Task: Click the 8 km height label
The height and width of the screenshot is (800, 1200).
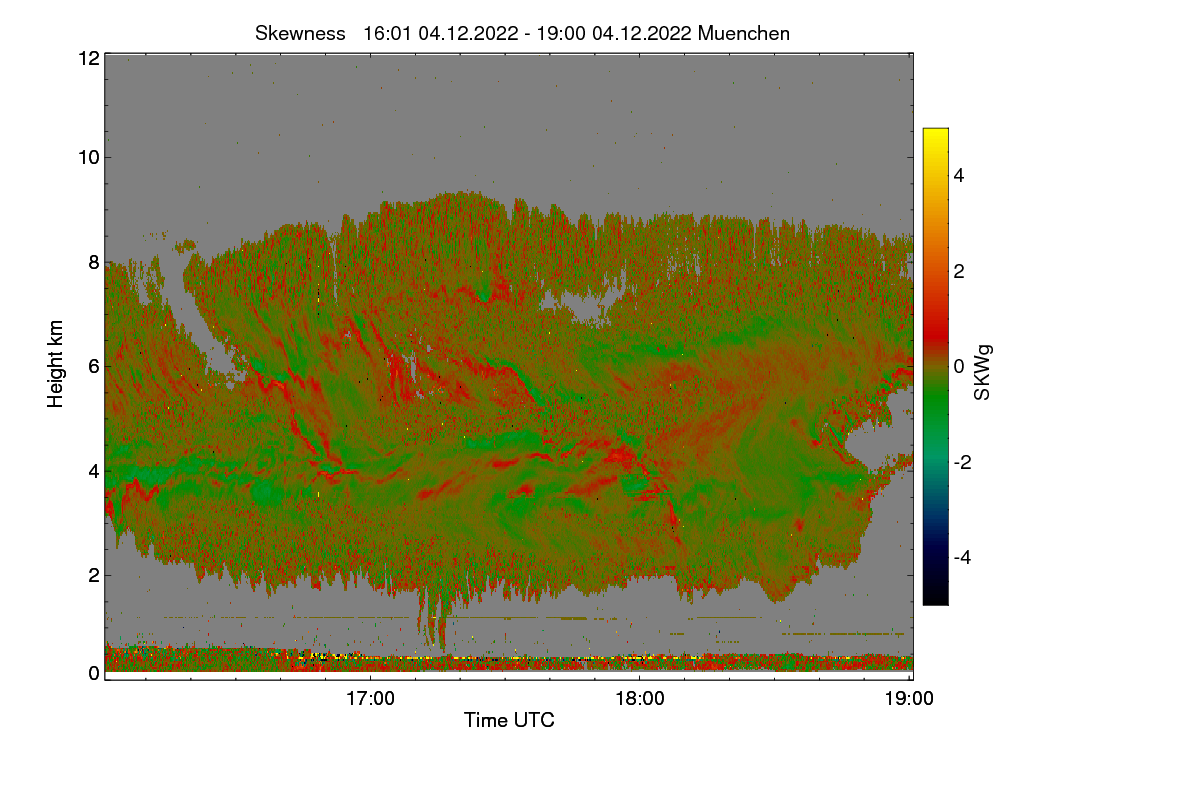Action: 92,262
